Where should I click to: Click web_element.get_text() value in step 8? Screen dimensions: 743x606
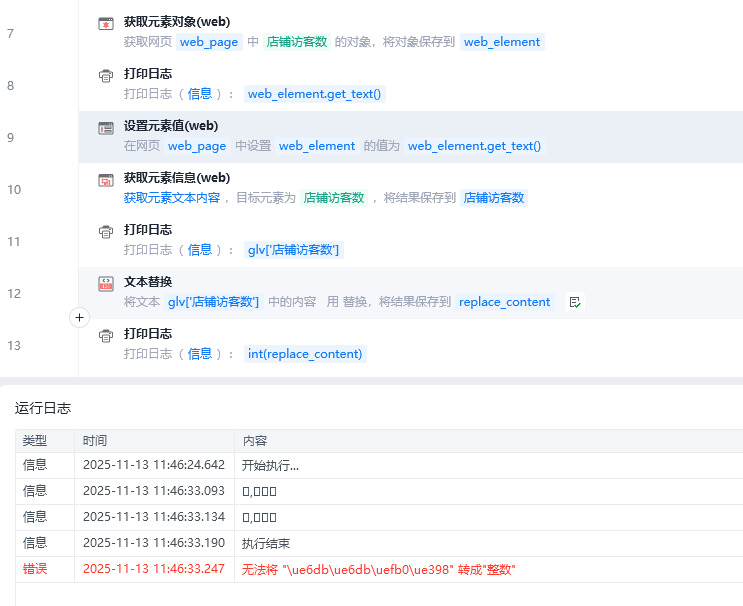(314, 94)
